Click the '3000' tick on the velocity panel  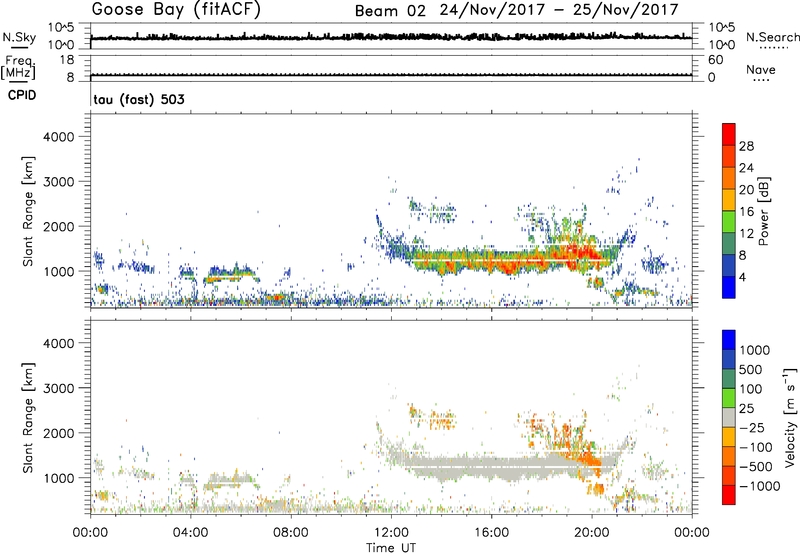pos(59,388)
